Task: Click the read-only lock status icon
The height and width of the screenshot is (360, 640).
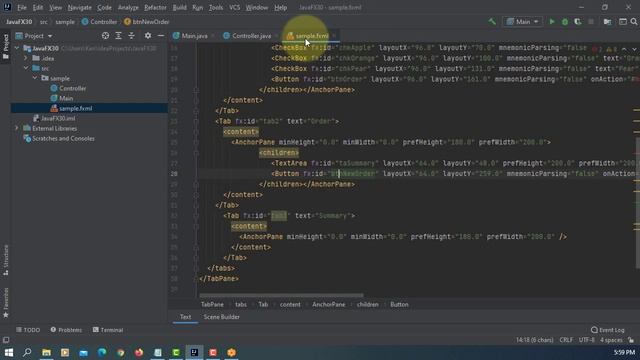Action: click(631, 340)
